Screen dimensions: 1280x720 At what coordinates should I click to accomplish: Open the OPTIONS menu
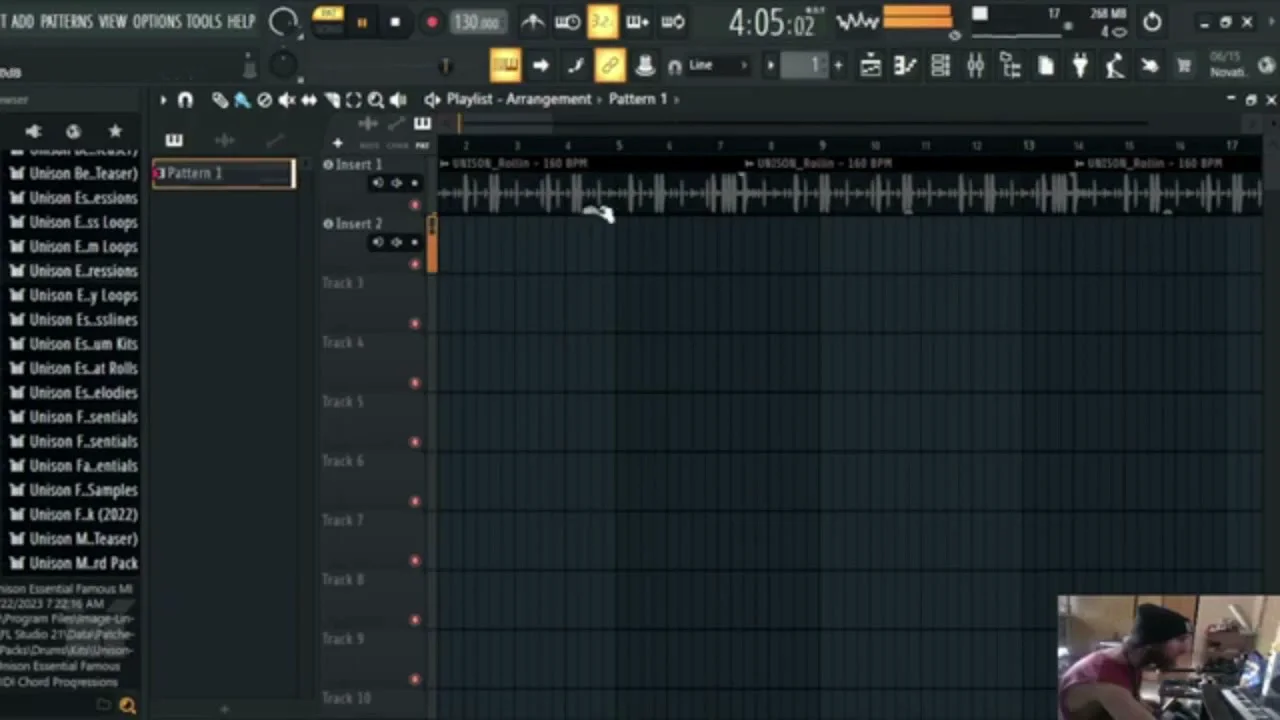click(157, 21)
